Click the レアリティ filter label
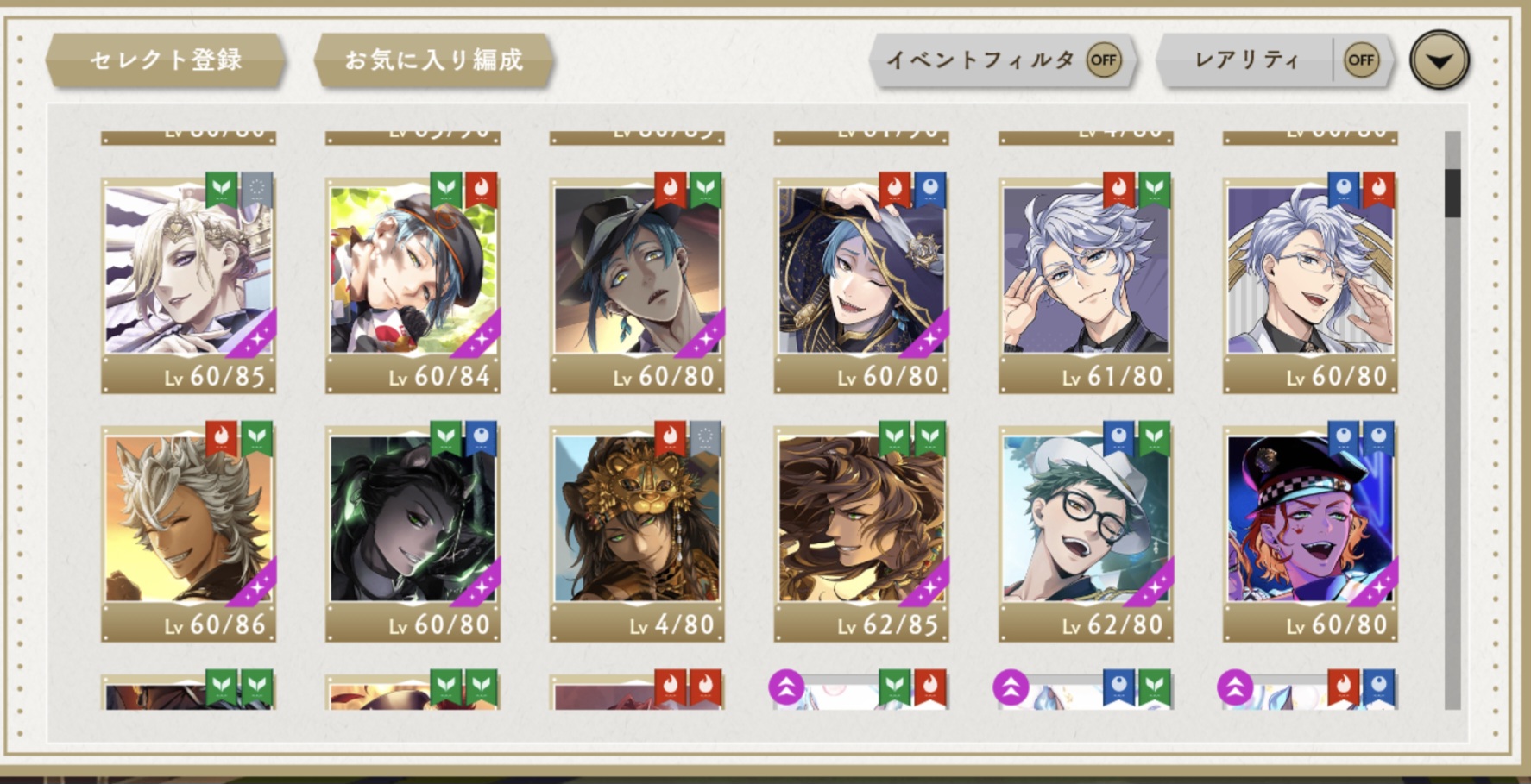 click(1246, 60)
